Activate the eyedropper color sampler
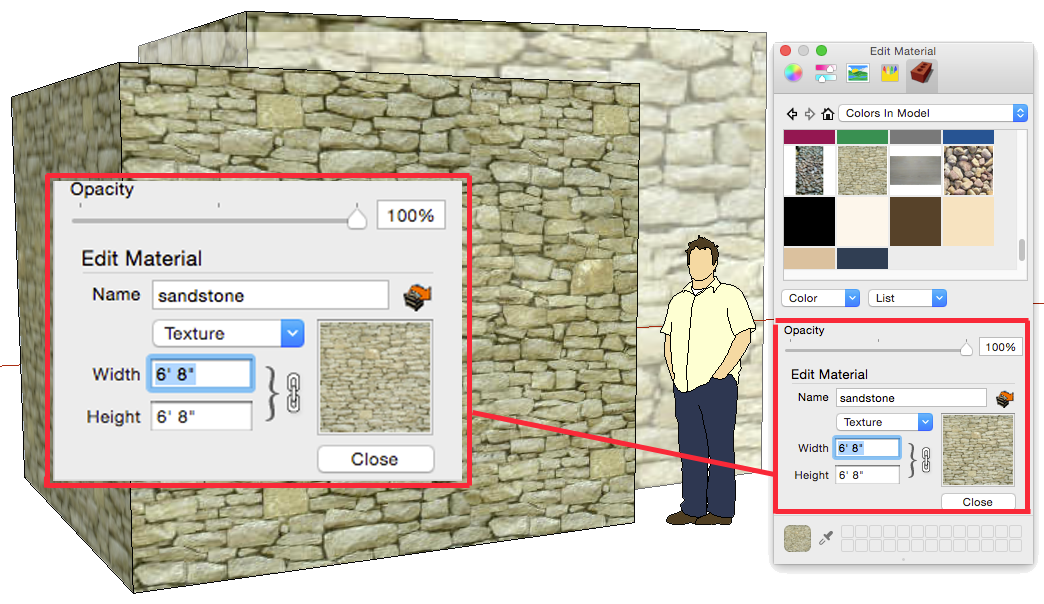The width and height of the screenshot is (1044, 604). tap(826, 537)
